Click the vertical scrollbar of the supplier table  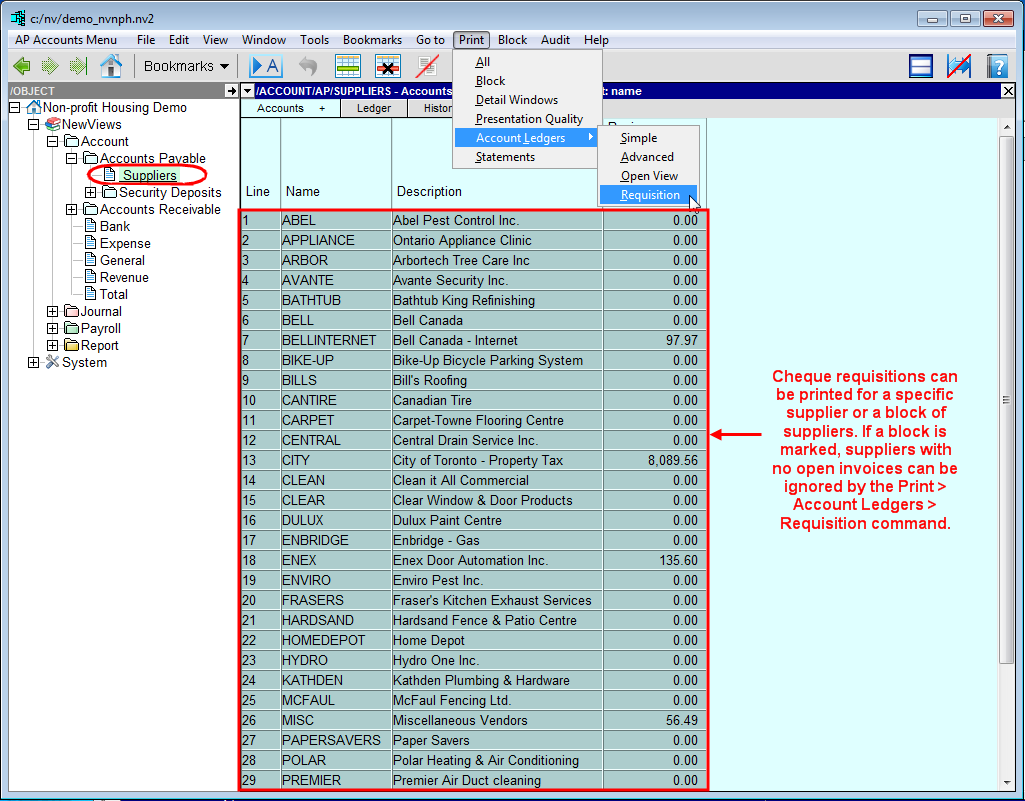coord(1007,400)
